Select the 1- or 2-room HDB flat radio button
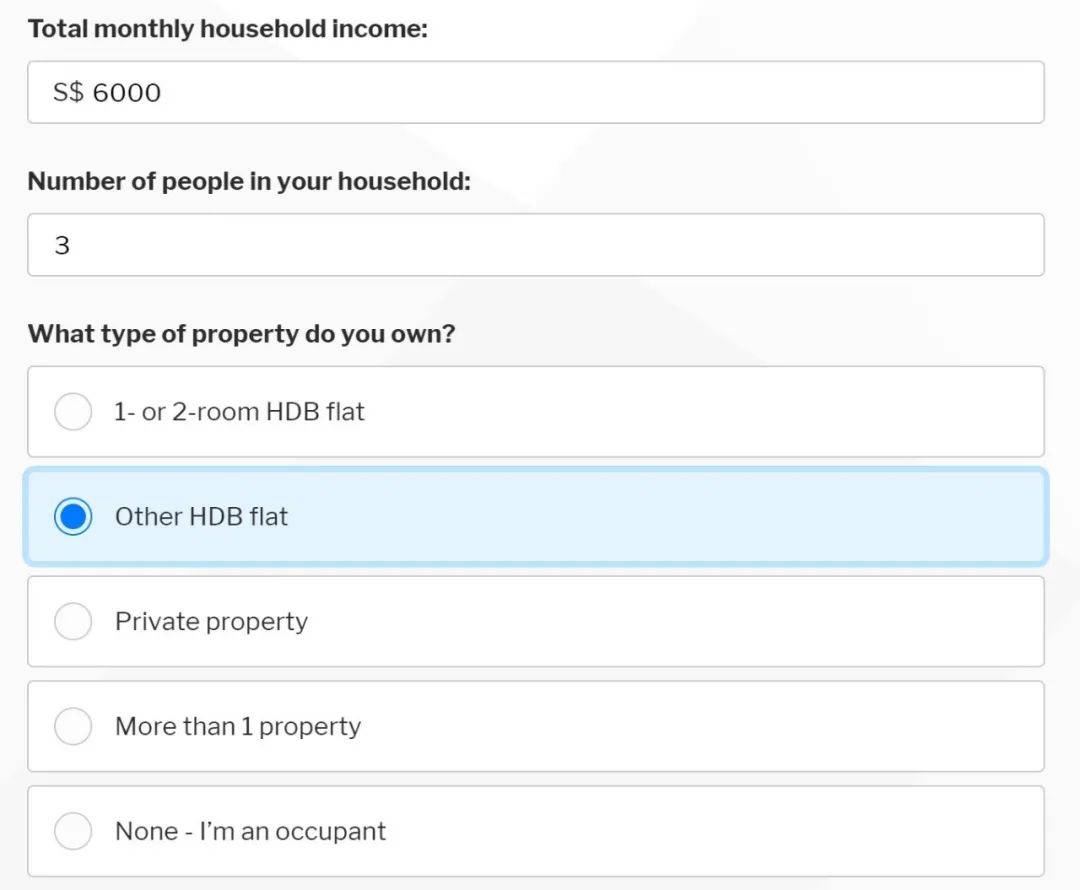The width and height of the screenshot is (1080, 890). click(73, 412)
